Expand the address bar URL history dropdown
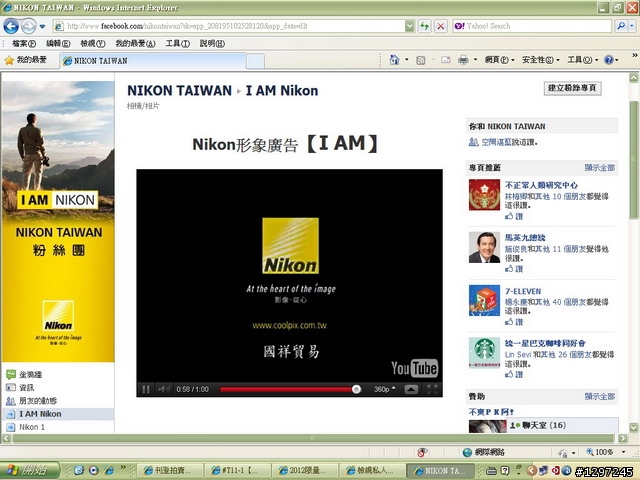640x480 pixels. 409,26
